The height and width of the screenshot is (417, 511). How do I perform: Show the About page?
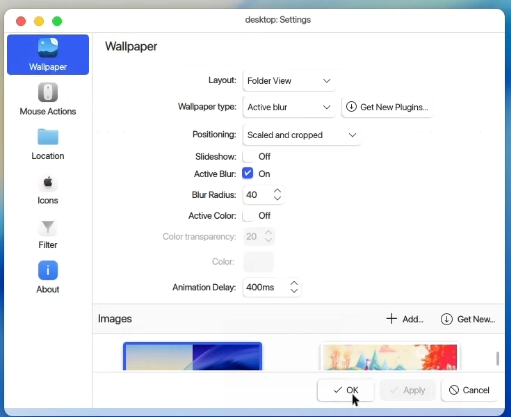point(48,277)
